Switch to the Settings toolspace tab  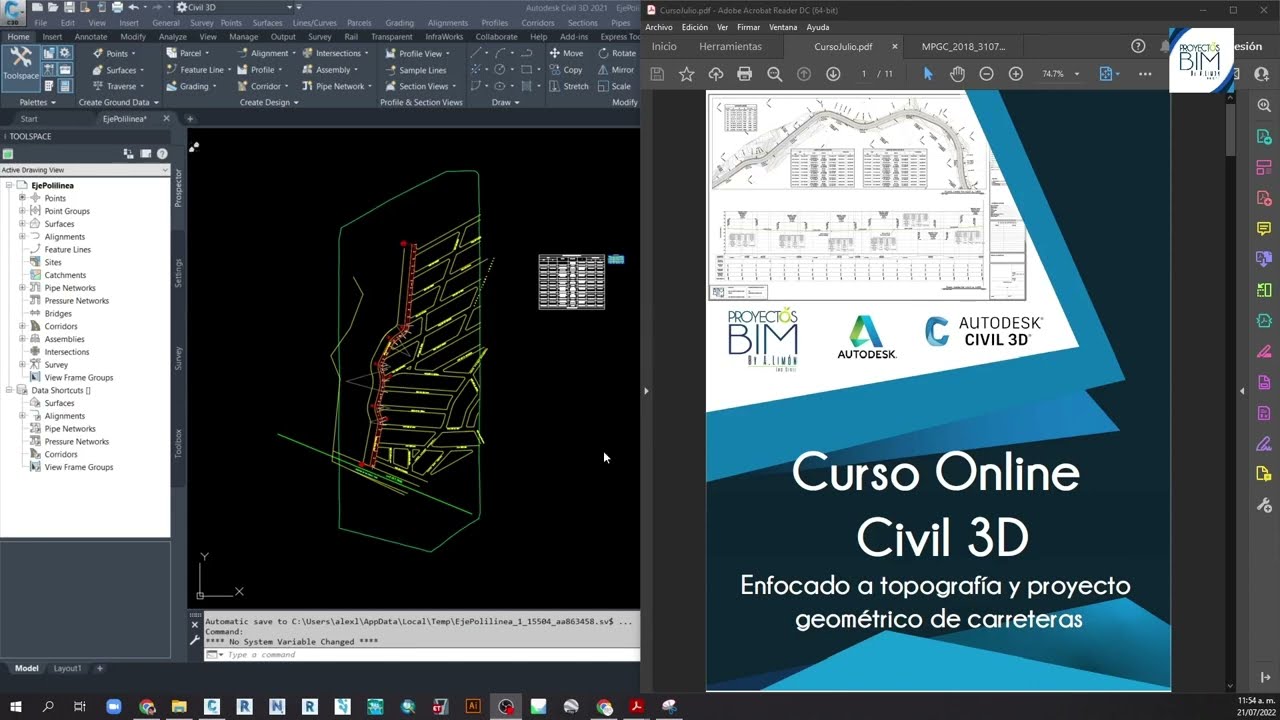click(x=179, y=273)
